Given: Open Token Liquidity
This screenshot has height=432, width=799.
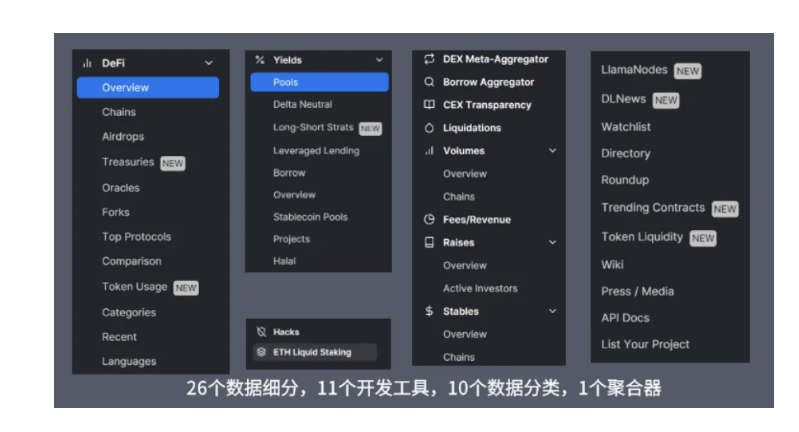Looking at the screenshot, I should [x=642, y=237].
